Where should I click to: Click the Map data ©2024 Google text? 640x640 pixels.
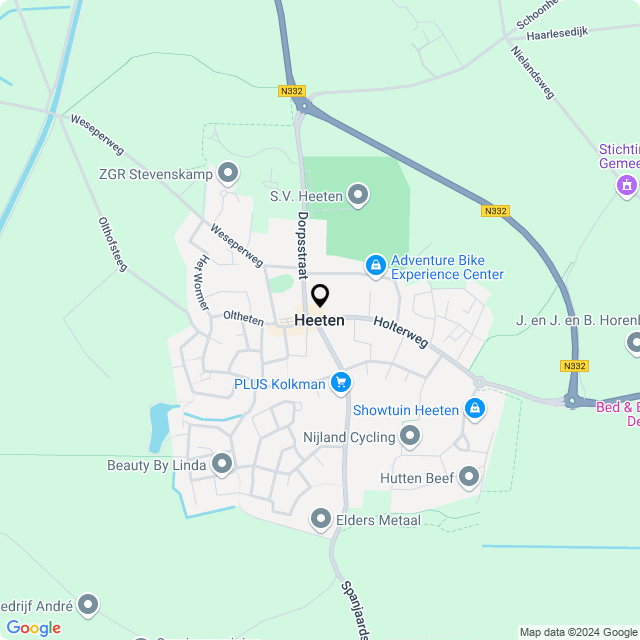pos(578,632)
